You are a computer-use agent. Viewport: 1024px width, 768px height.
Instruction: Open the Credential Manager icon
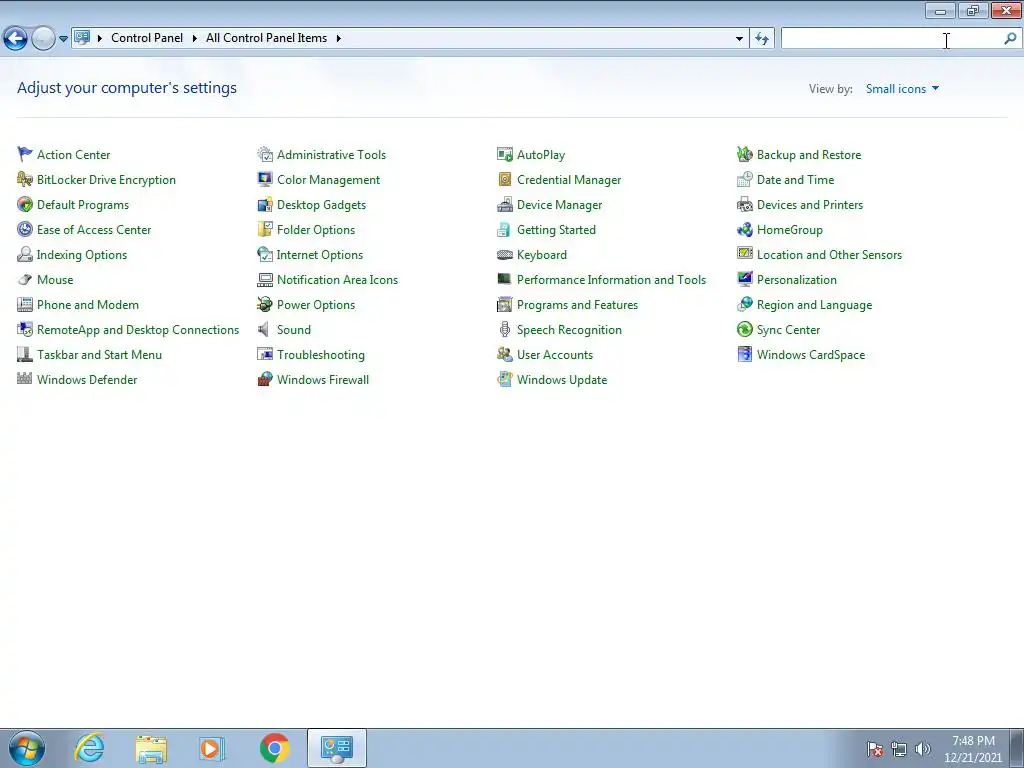click(505, 179)
